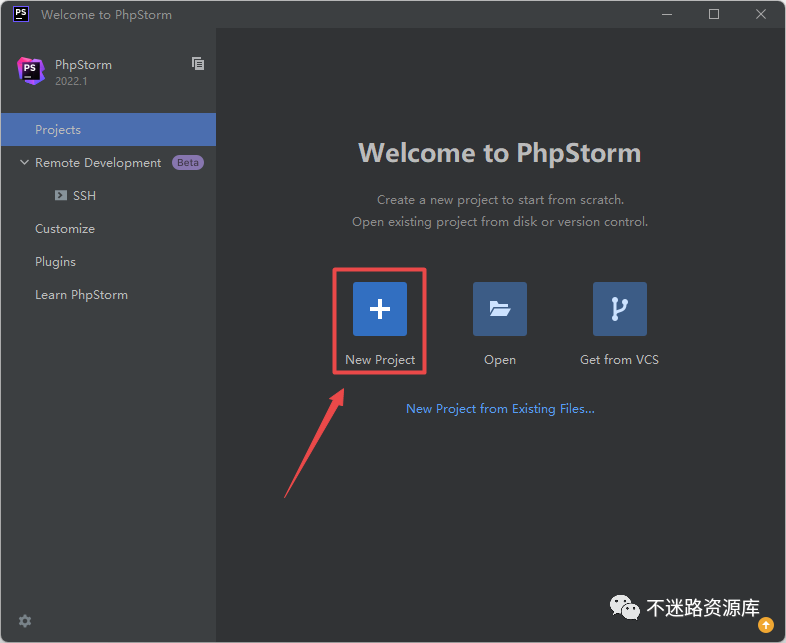This screenshot has width=786, height=643.
Task: Click the Open label text
Action: 500,360
